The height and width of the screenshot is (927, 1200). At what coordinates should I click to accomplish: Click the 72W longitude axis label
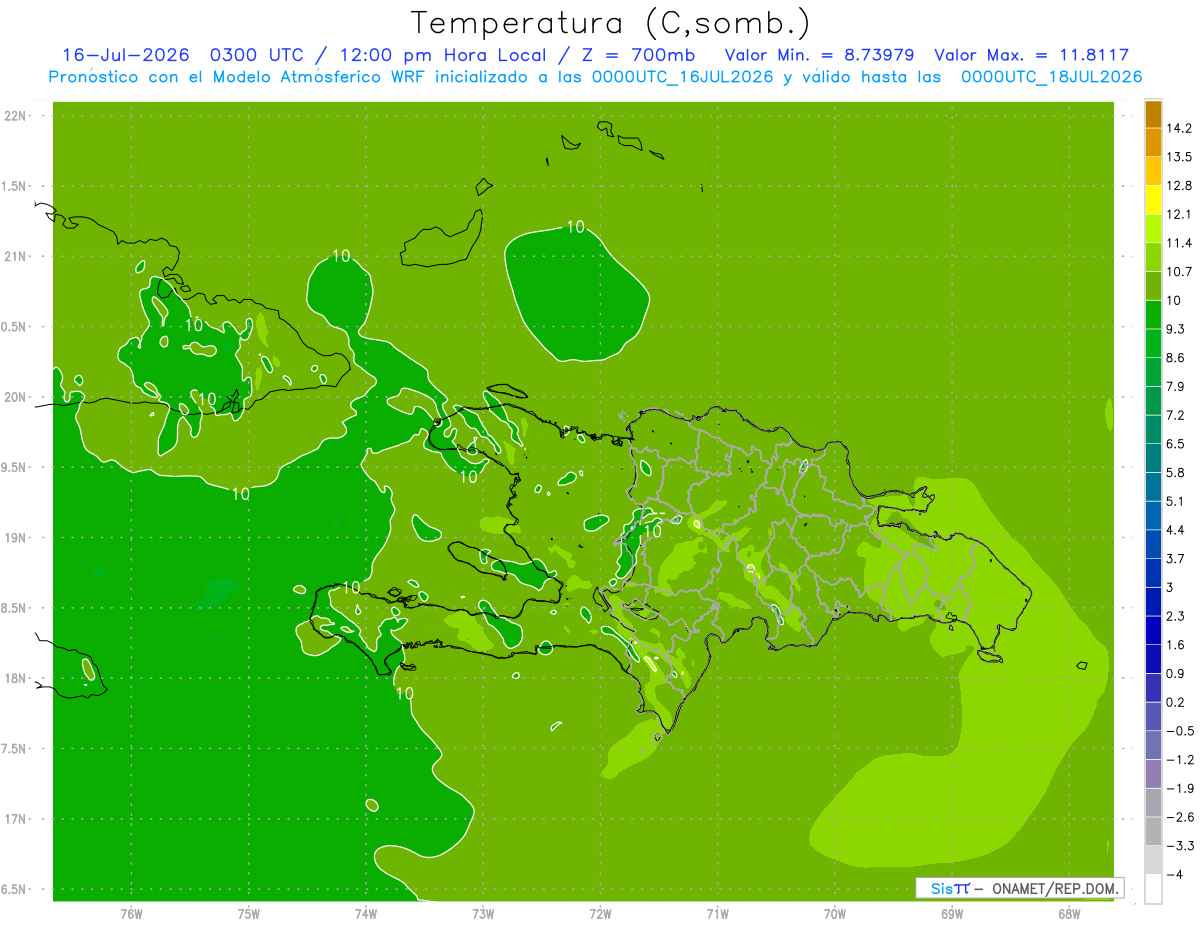(x=600, y=913)
